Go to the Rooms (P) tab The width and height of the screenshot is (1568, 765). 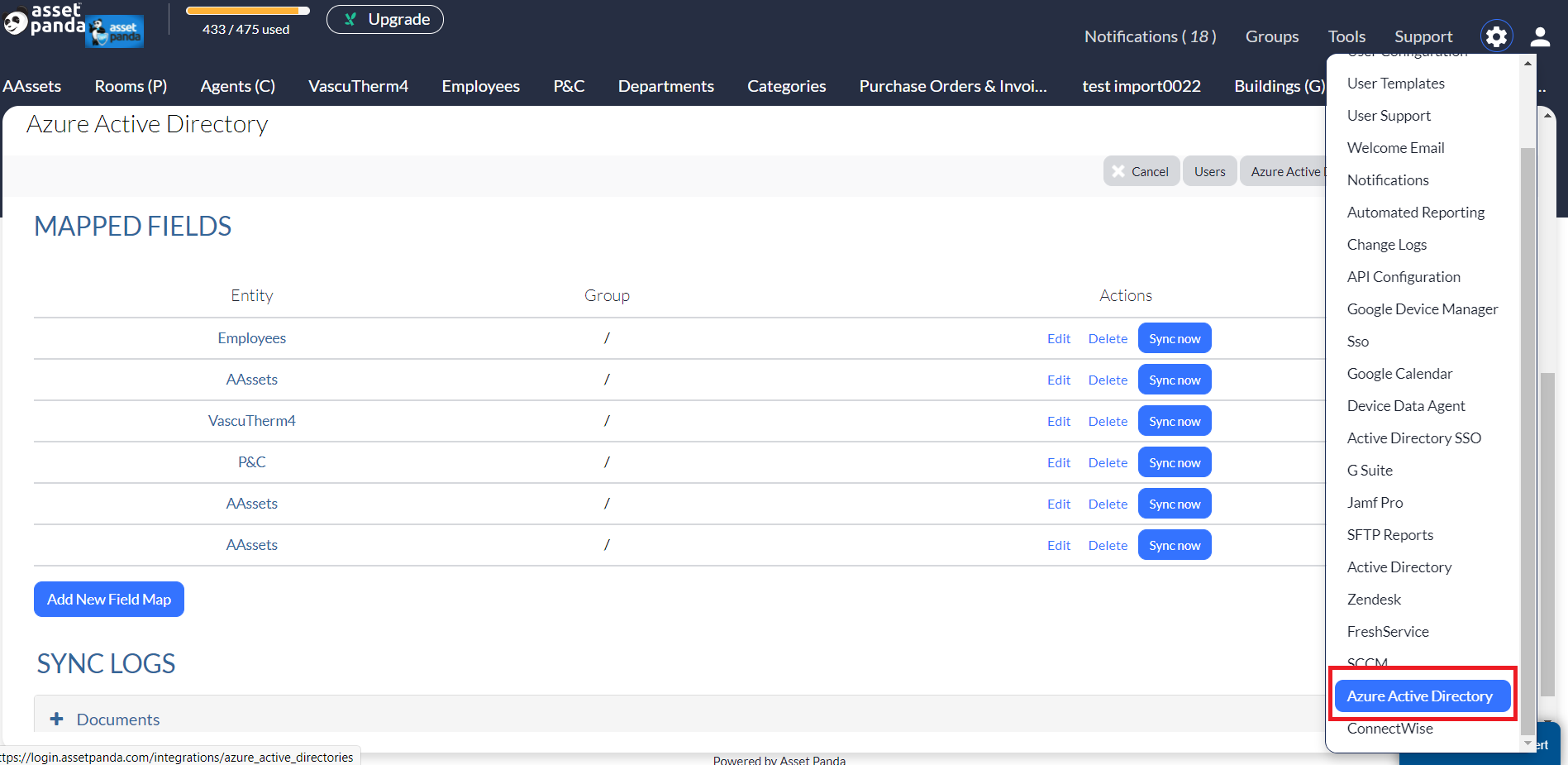pos(131,86)
